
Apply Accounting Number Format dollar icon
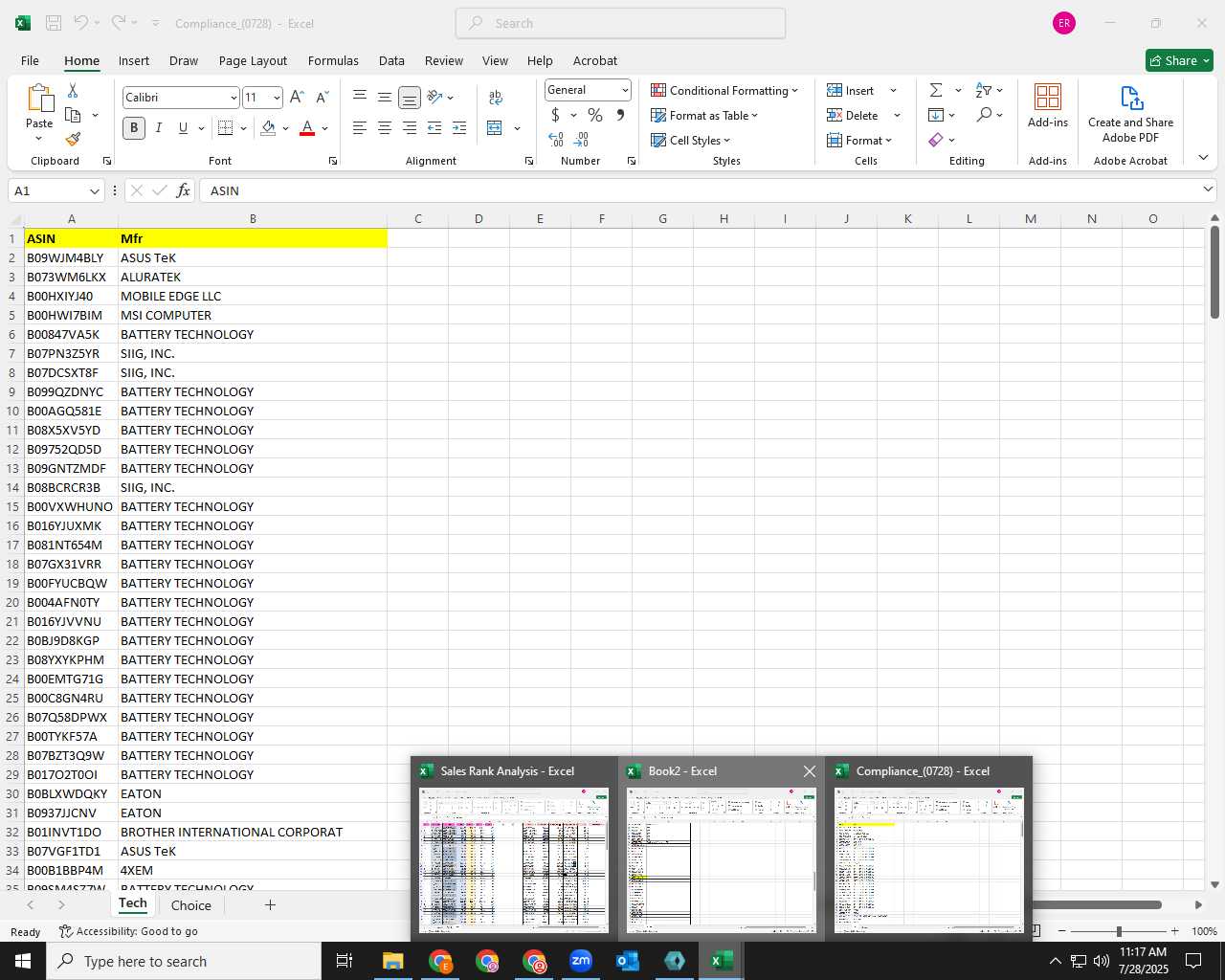click(x=555, y=115)
